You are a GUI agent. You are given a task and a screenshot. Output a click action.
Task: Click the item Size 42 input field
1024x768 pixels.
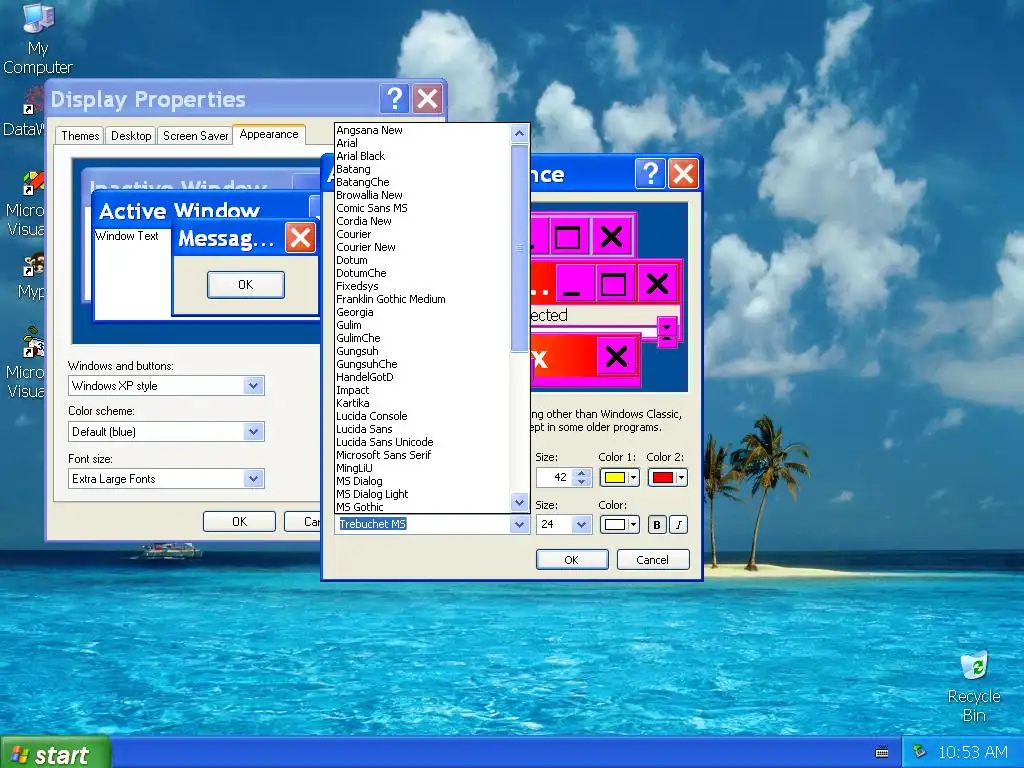[554, 477]
